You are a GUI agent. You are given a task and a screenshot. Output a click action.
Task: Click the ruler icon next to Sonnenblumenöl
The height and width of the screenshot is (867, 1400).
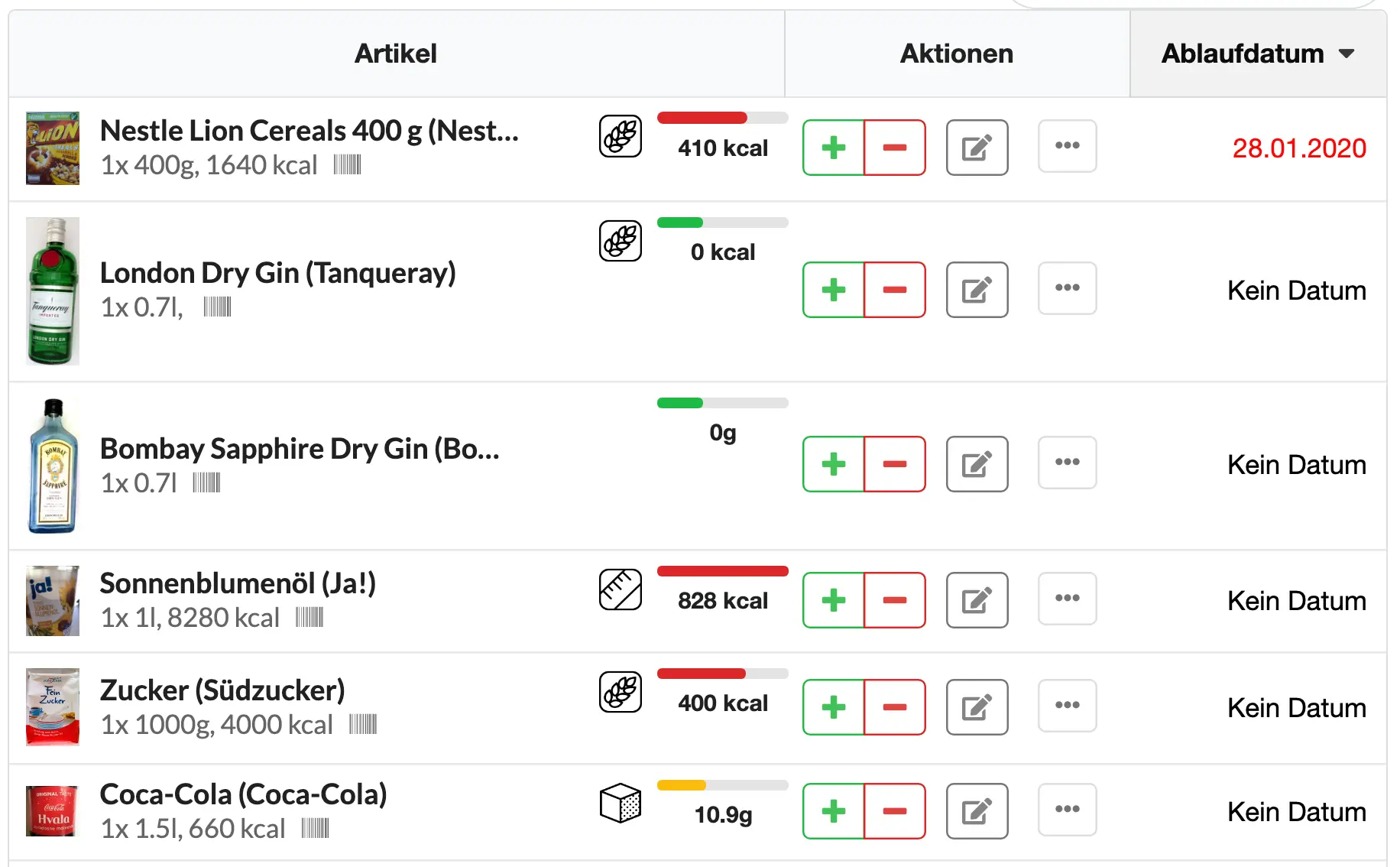621,589
